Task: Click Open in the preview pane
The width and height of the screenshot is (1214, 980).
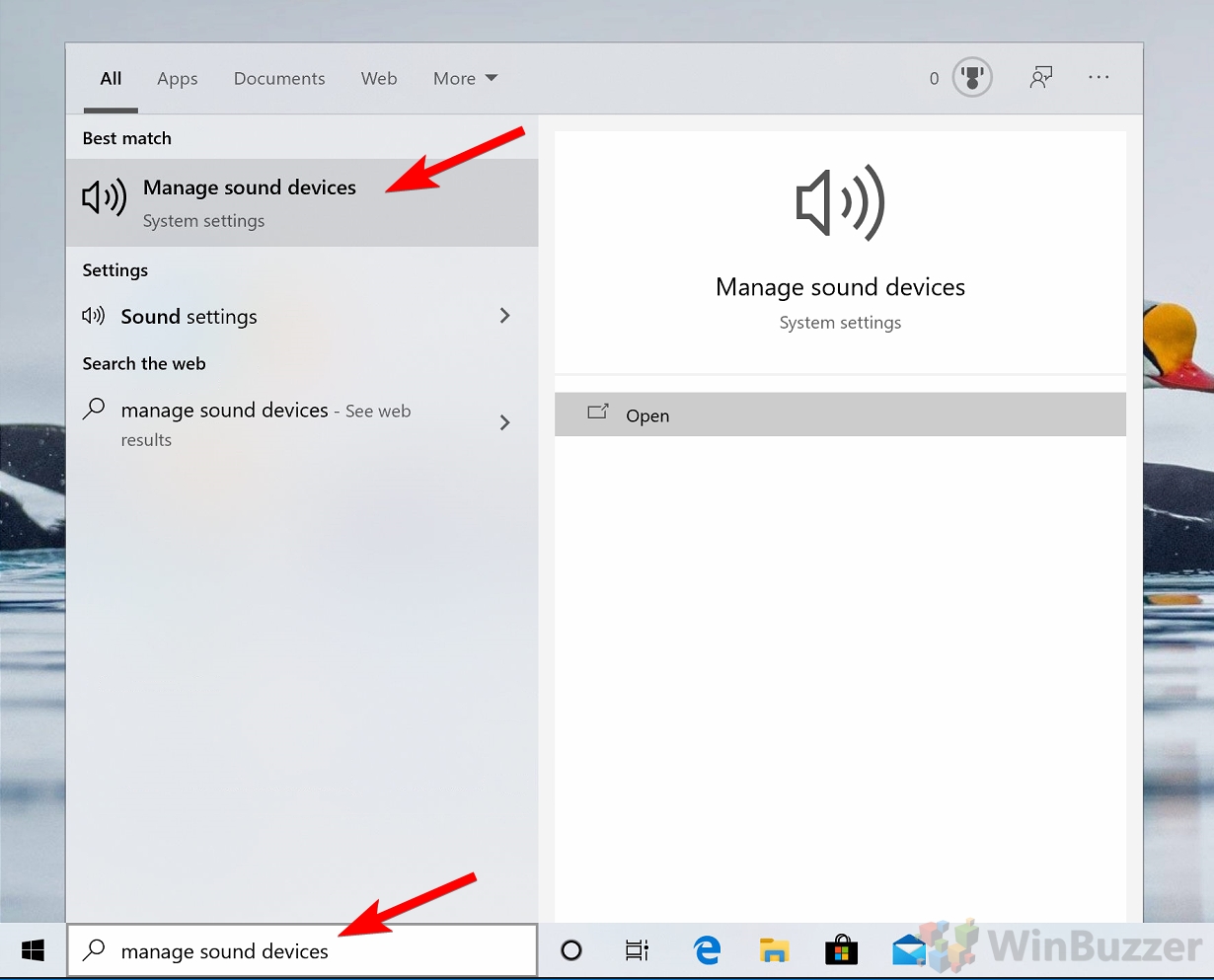Action: (840, 415)
